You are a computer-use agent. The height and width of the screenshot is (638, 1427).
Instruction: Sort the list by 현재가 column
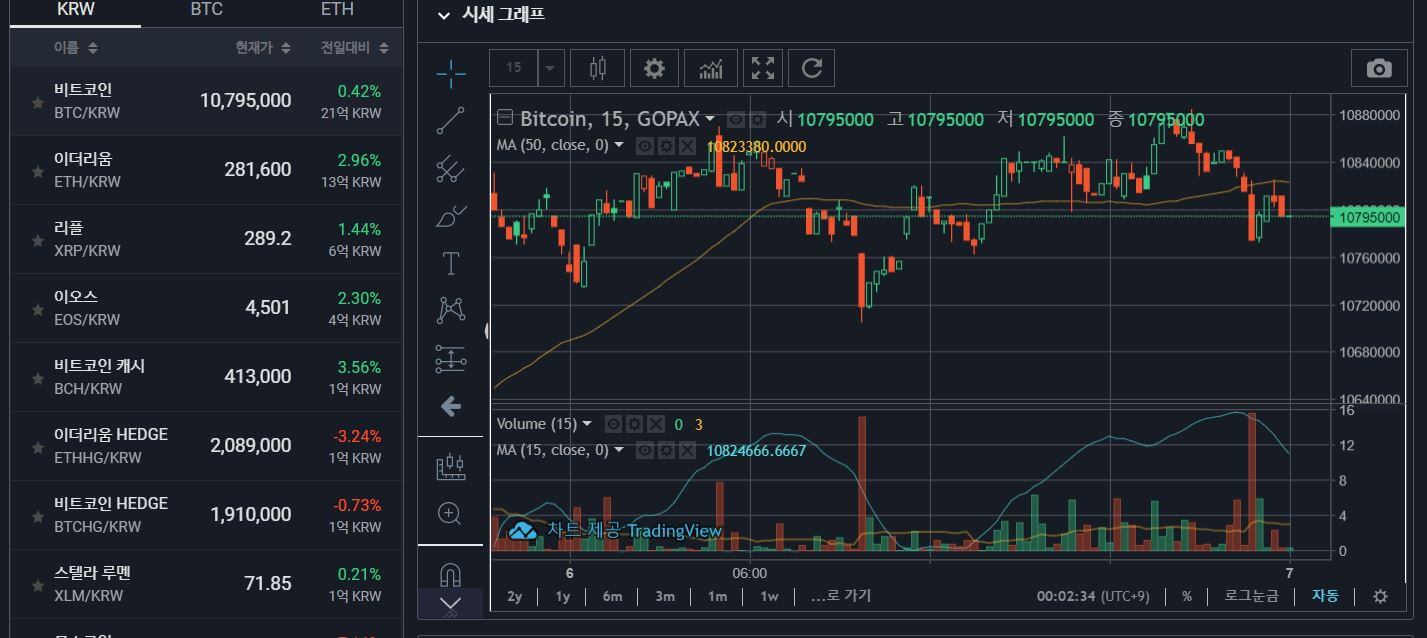[263, 48]
